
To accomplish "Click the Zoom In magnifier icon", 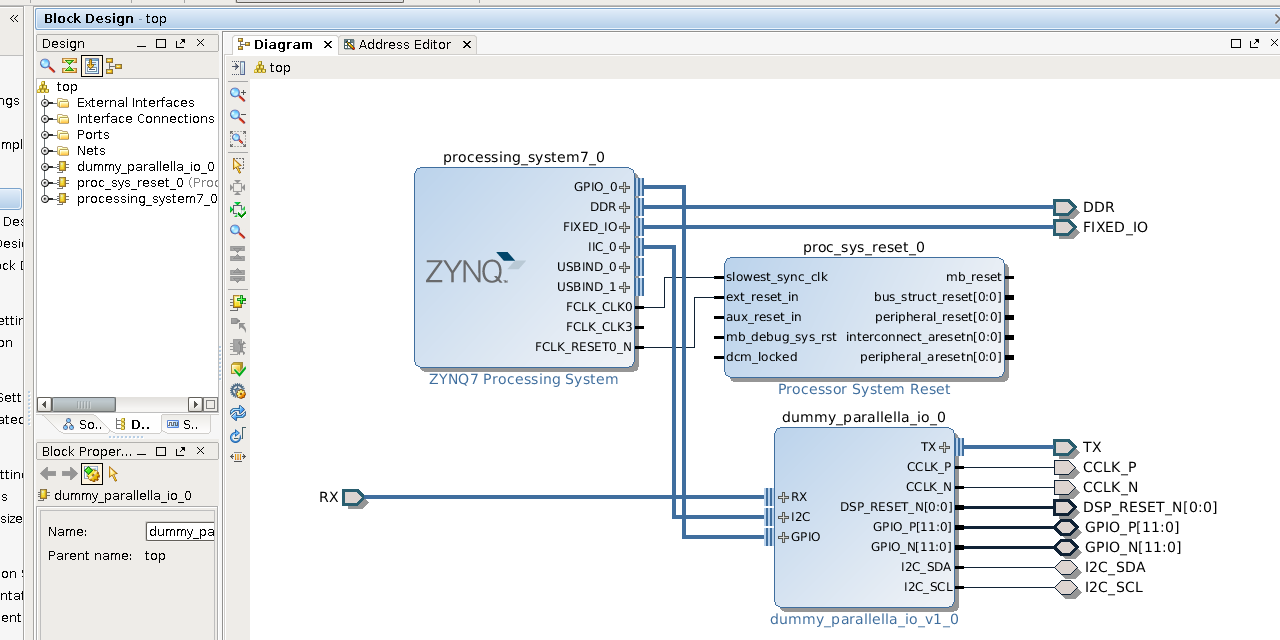I will tap(238, 94).
